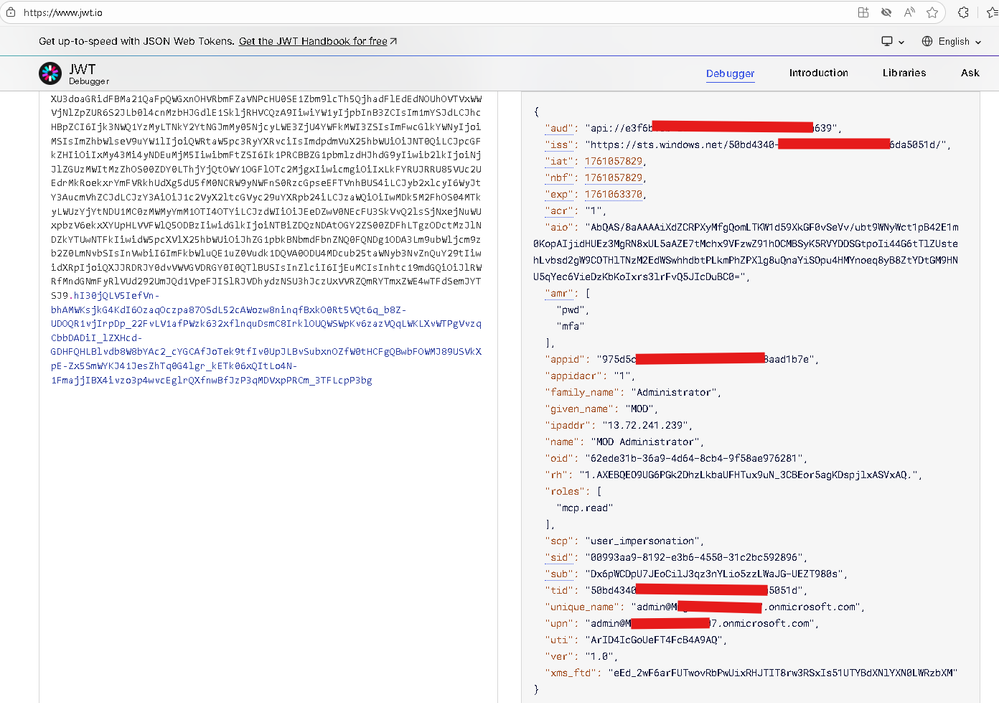Image resolution: width=999 pixels, height=703 pixels.
Task: Open the Favorites list star icon
Action: pyautogui.click(x=992, y=12)
